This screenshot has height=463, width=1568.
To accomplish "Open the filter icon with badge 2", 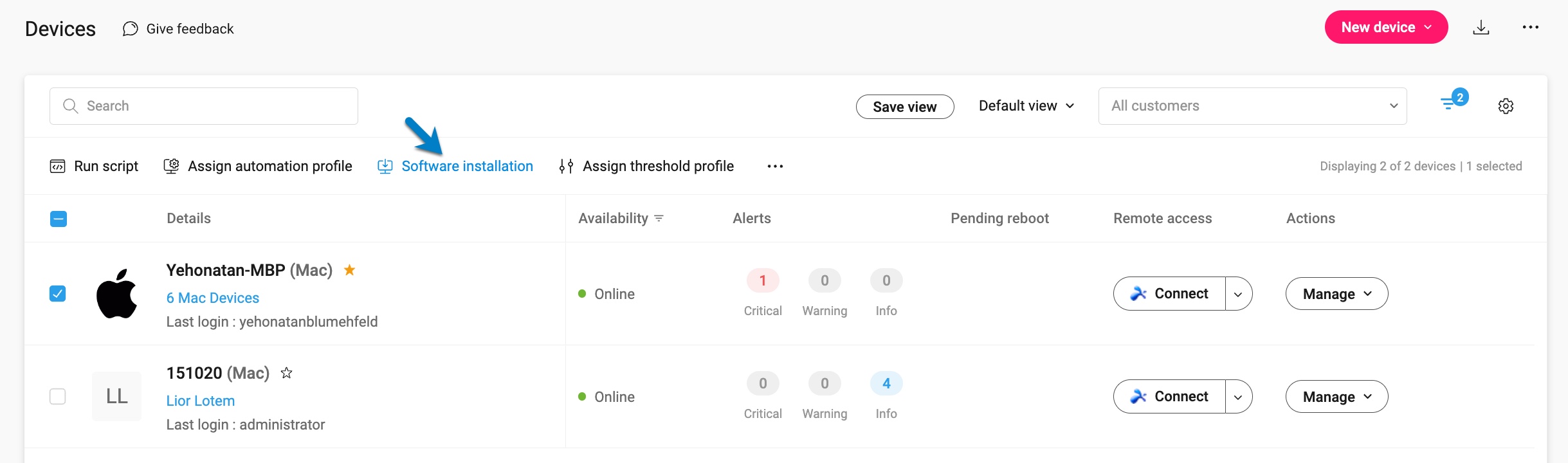I will click(1451, 104).
